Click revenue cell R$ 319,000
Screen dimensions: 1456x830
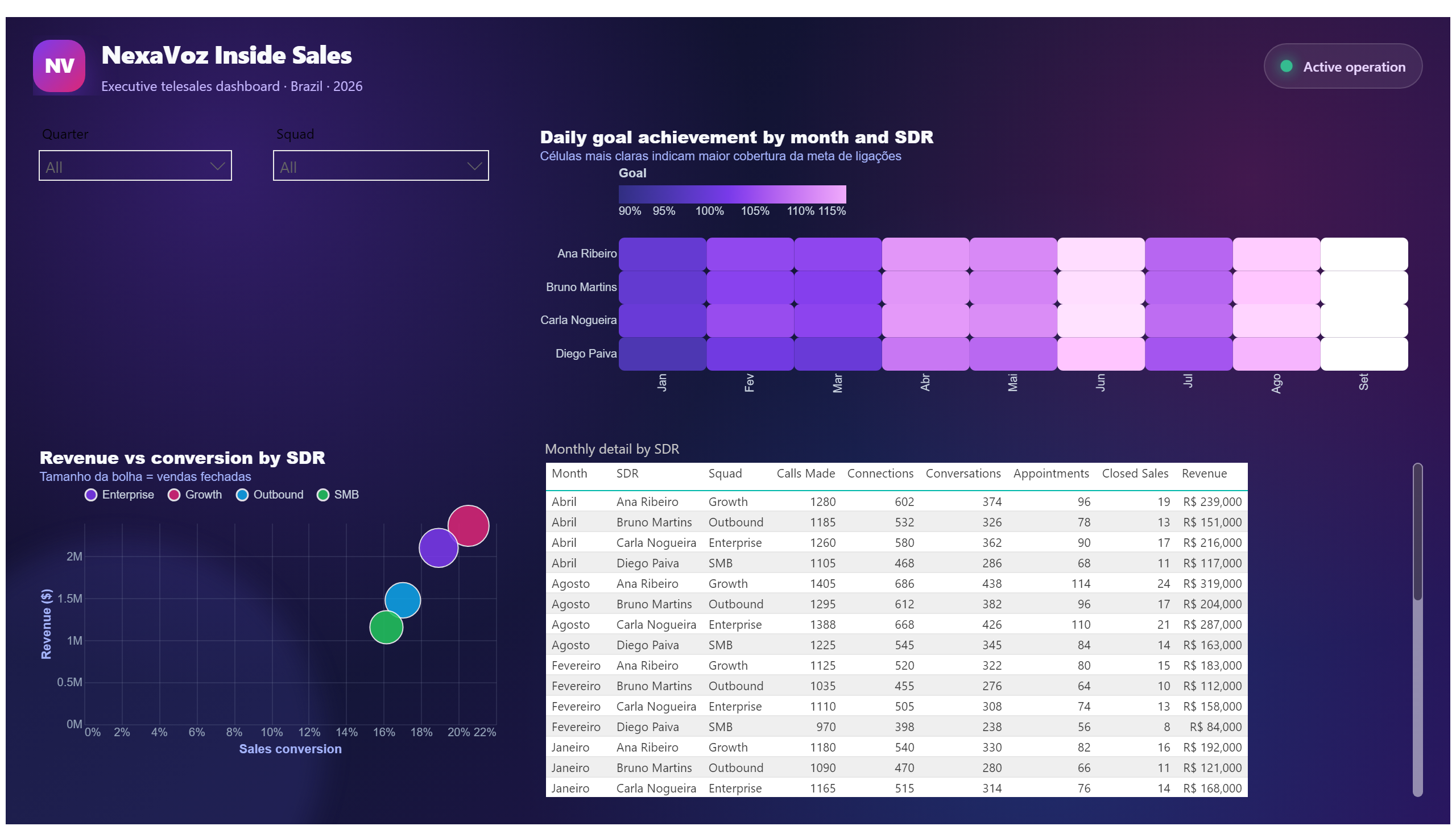1212,584
